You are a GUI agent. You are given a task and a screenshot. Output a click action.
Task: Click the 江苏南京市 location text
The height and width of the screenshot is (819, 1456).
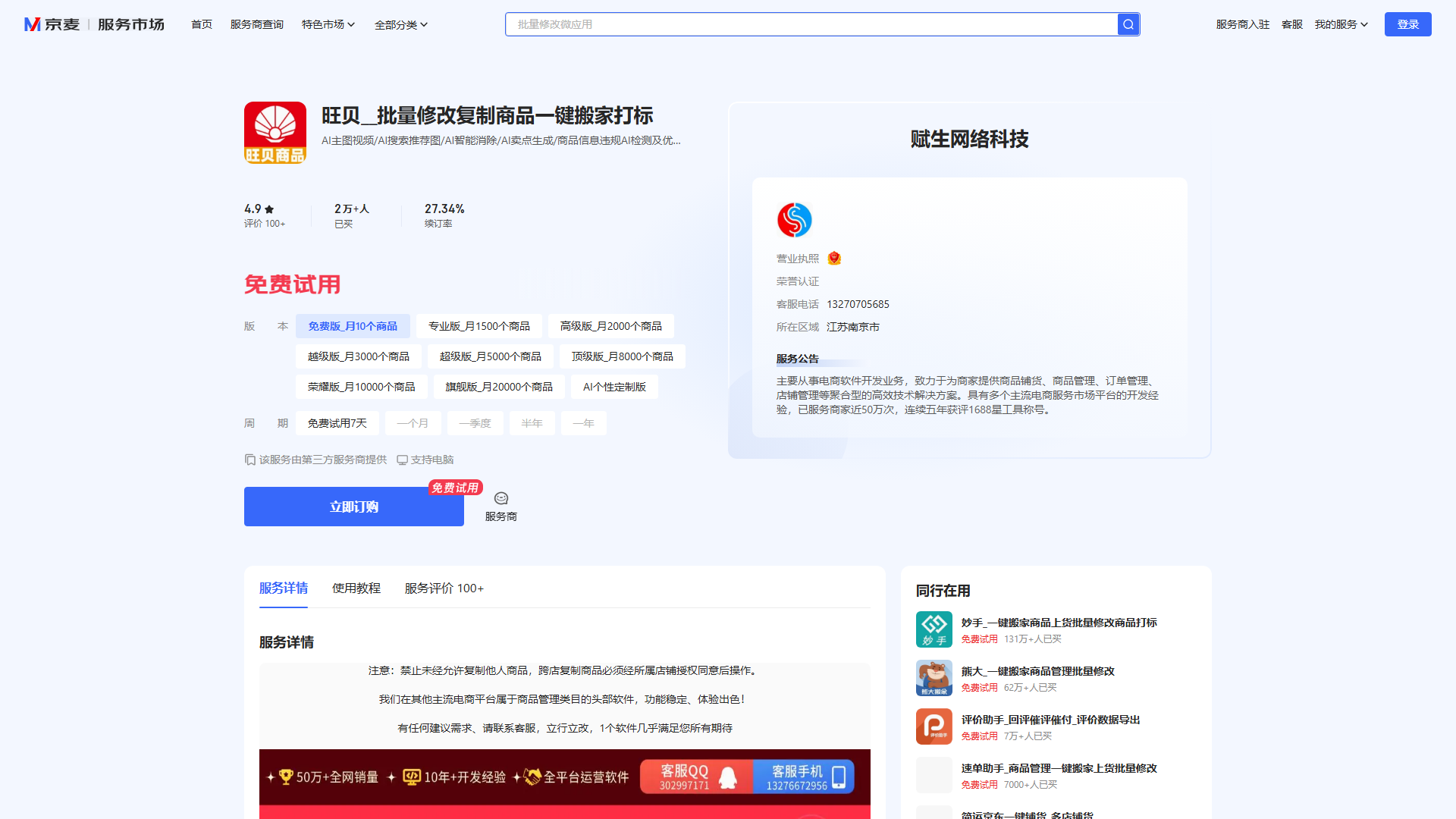click(x=853, y=327)
